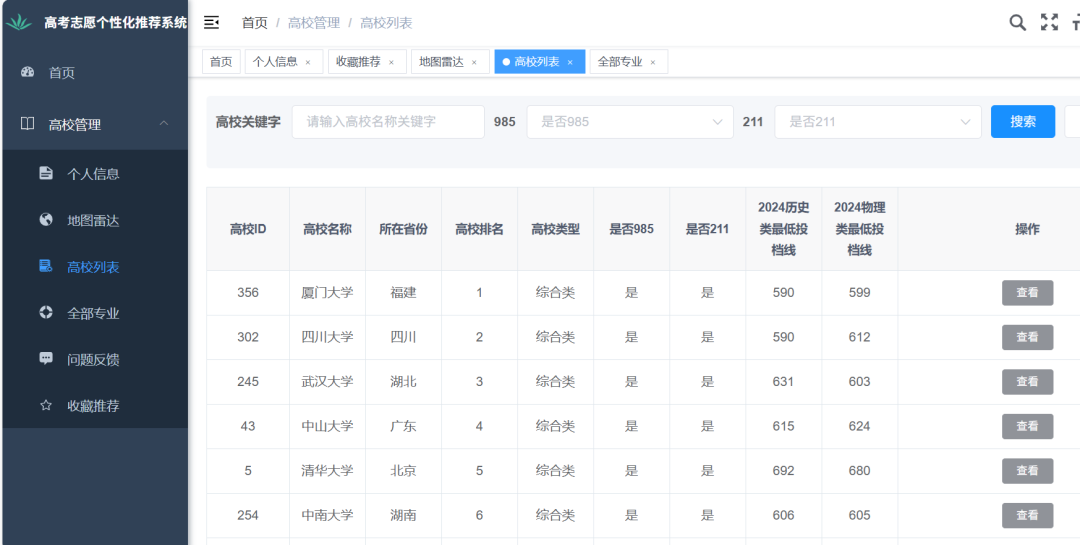The image size is (1080, 545).
Task: Click the 高校管理 breadcrumb
Action: click(313, 23)
